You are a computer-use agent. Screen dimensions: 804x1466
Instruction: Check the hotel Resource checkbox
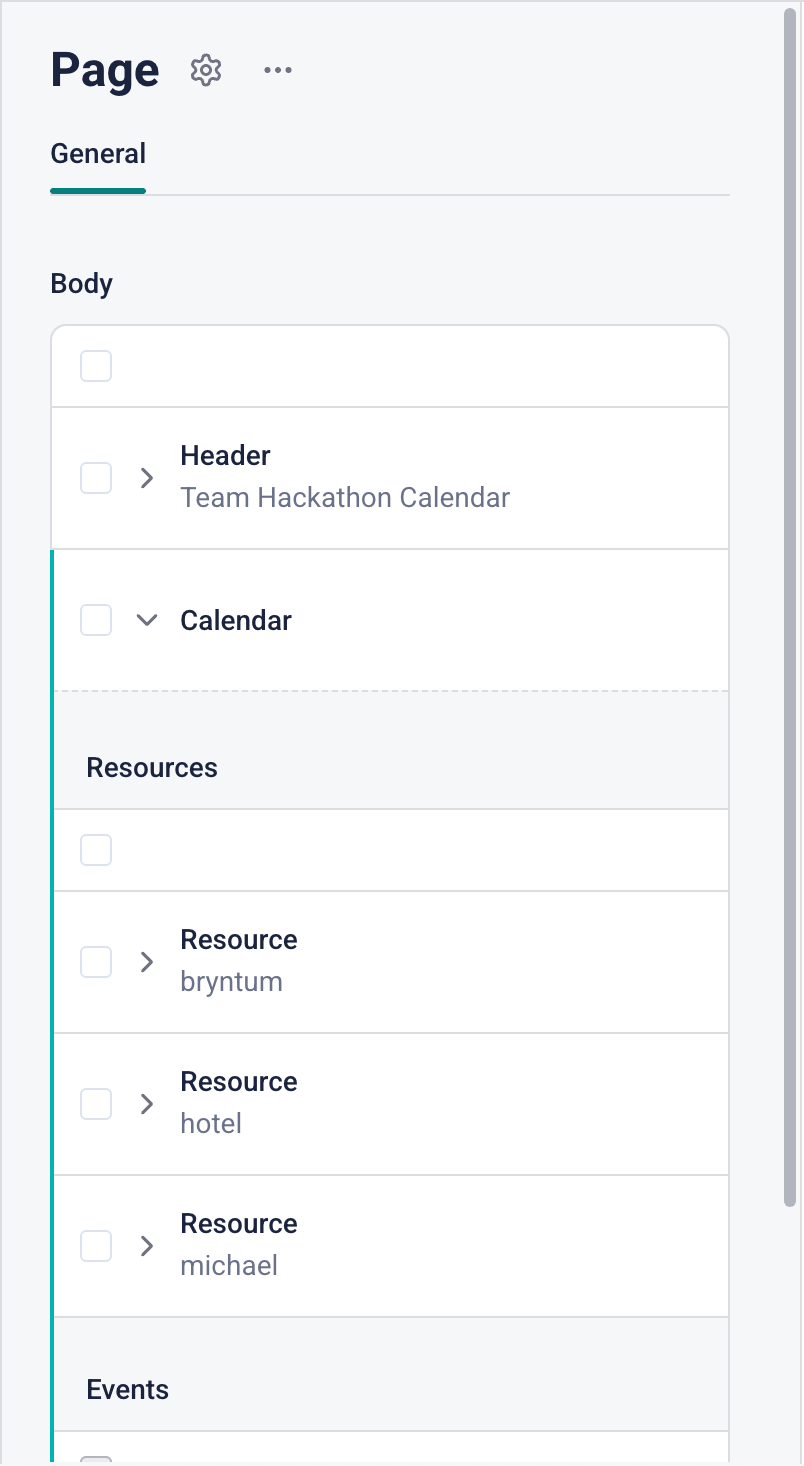[96, 1104]
